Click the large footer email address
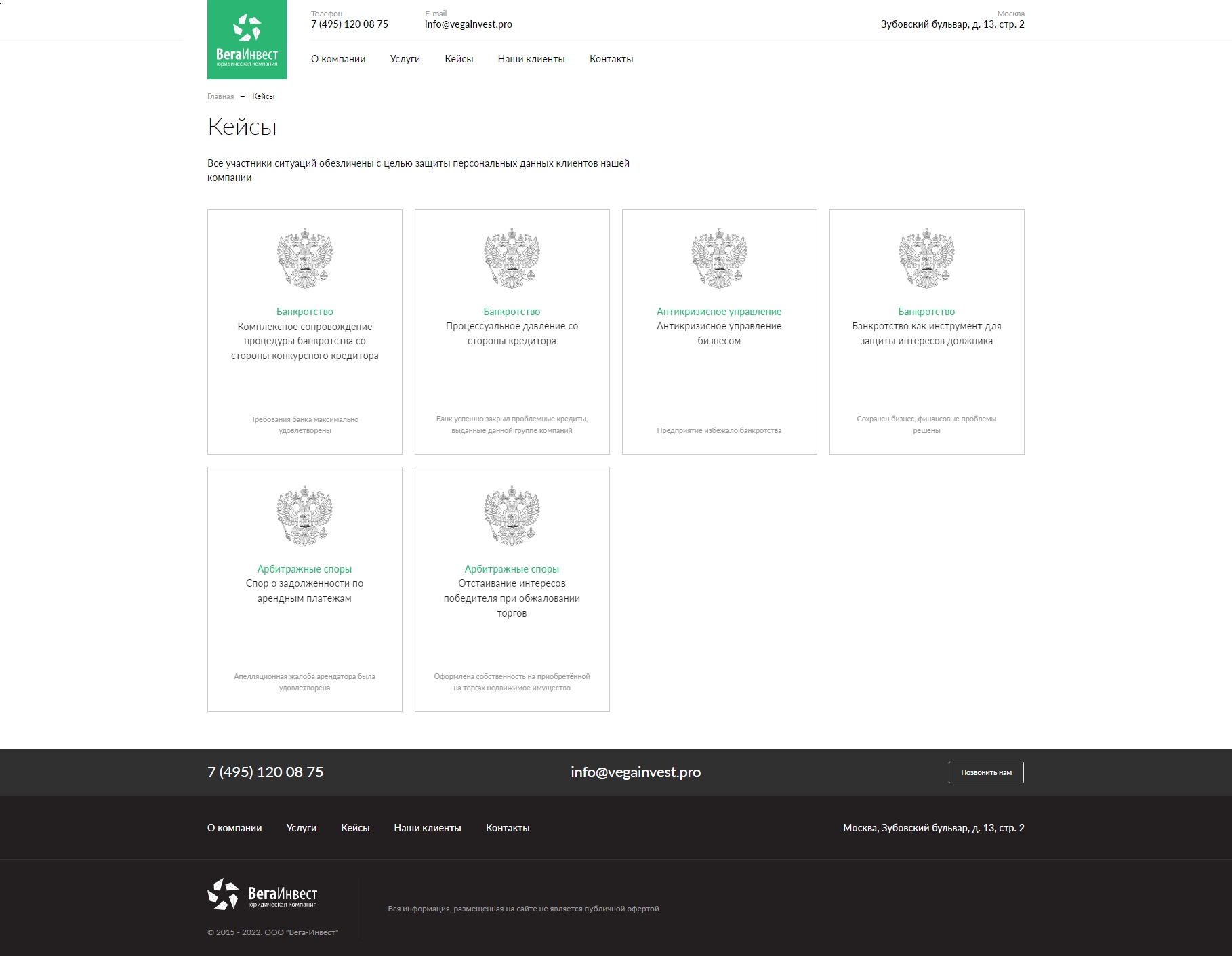 (636, 772)
